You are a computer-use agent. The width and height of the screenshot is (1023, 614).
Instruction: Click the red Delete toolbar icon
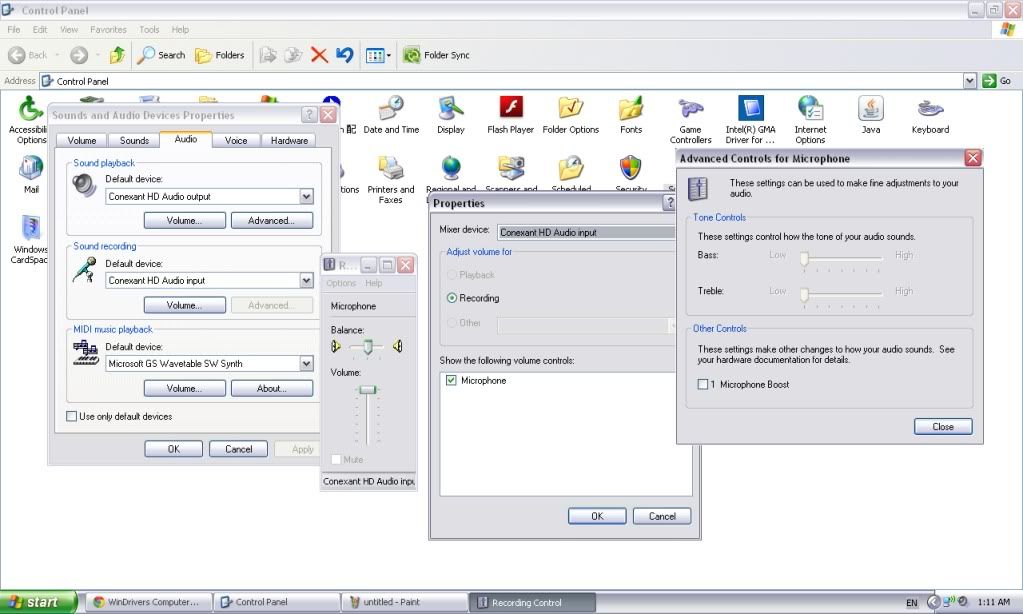click(x=319, y=55)
